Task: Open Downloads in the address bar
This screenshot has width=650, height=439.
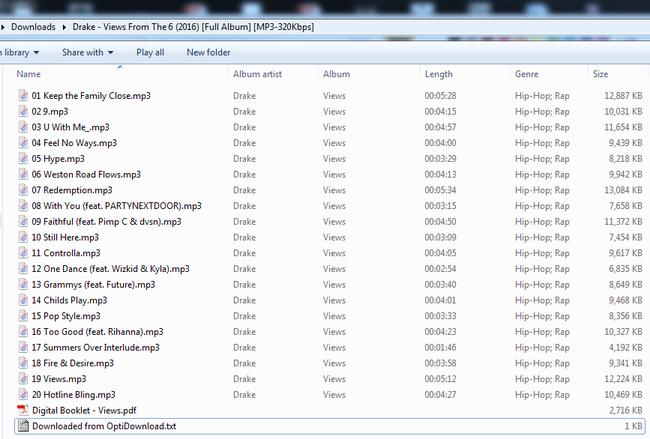Action: [x=33, y=27]
